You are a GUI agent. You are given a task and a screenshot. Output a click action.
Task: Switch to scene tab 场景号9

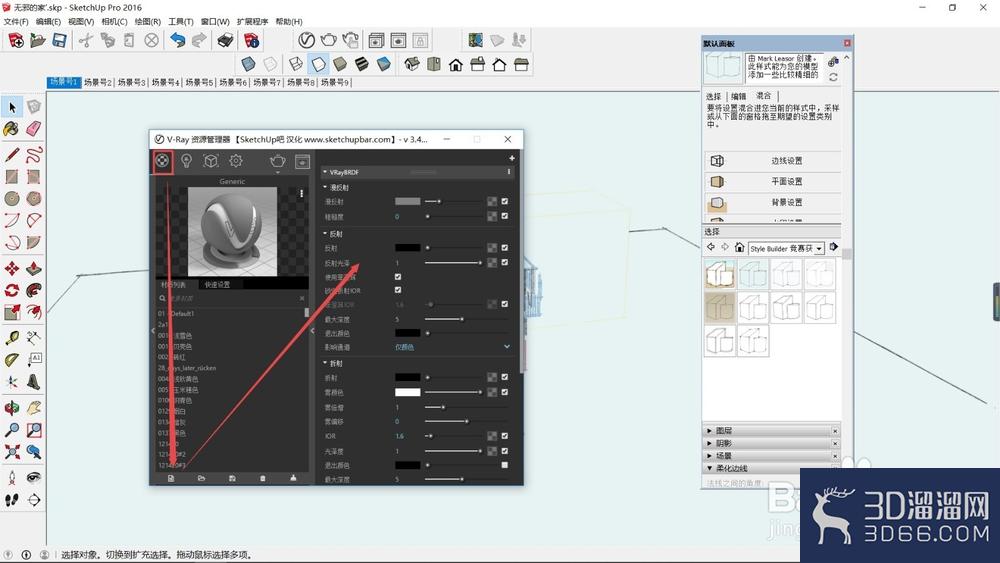point(335,82)
